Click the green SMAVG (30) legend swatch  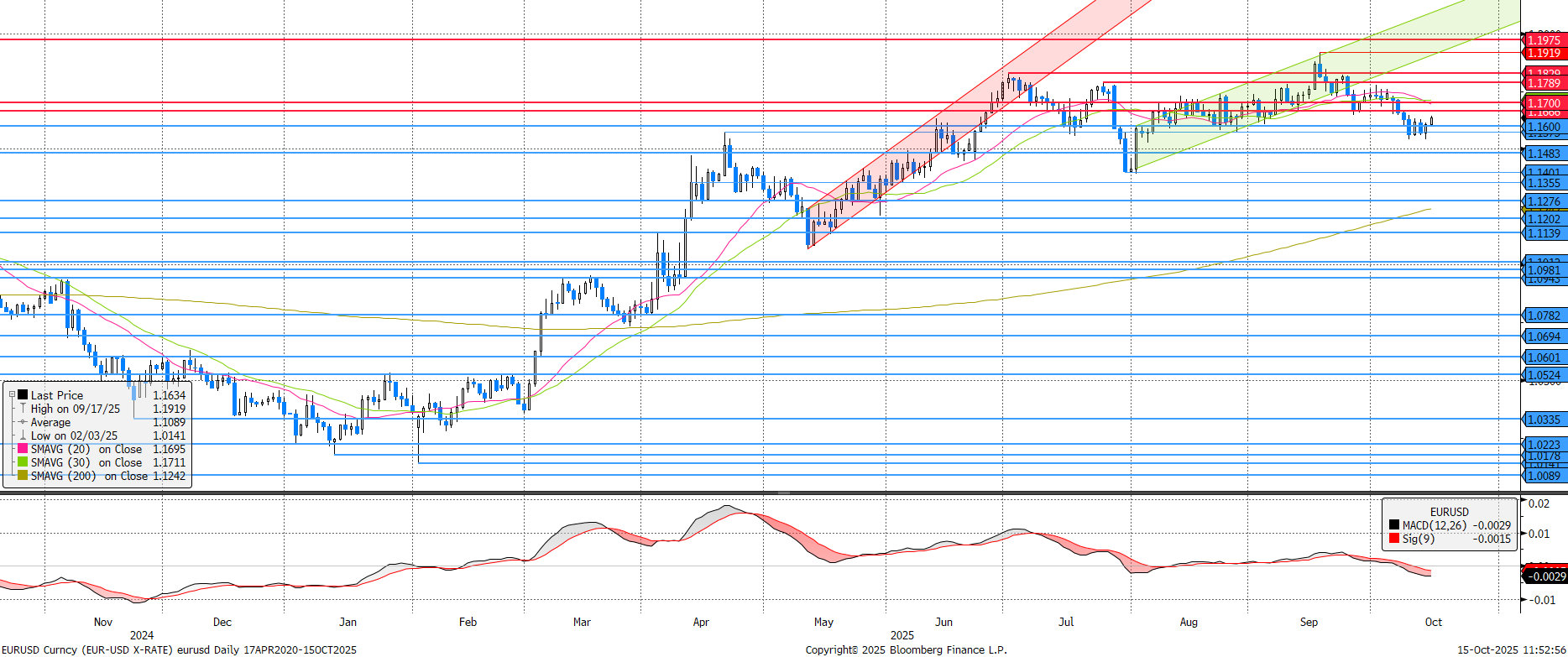pyautogui.click(x=23, y=462)
